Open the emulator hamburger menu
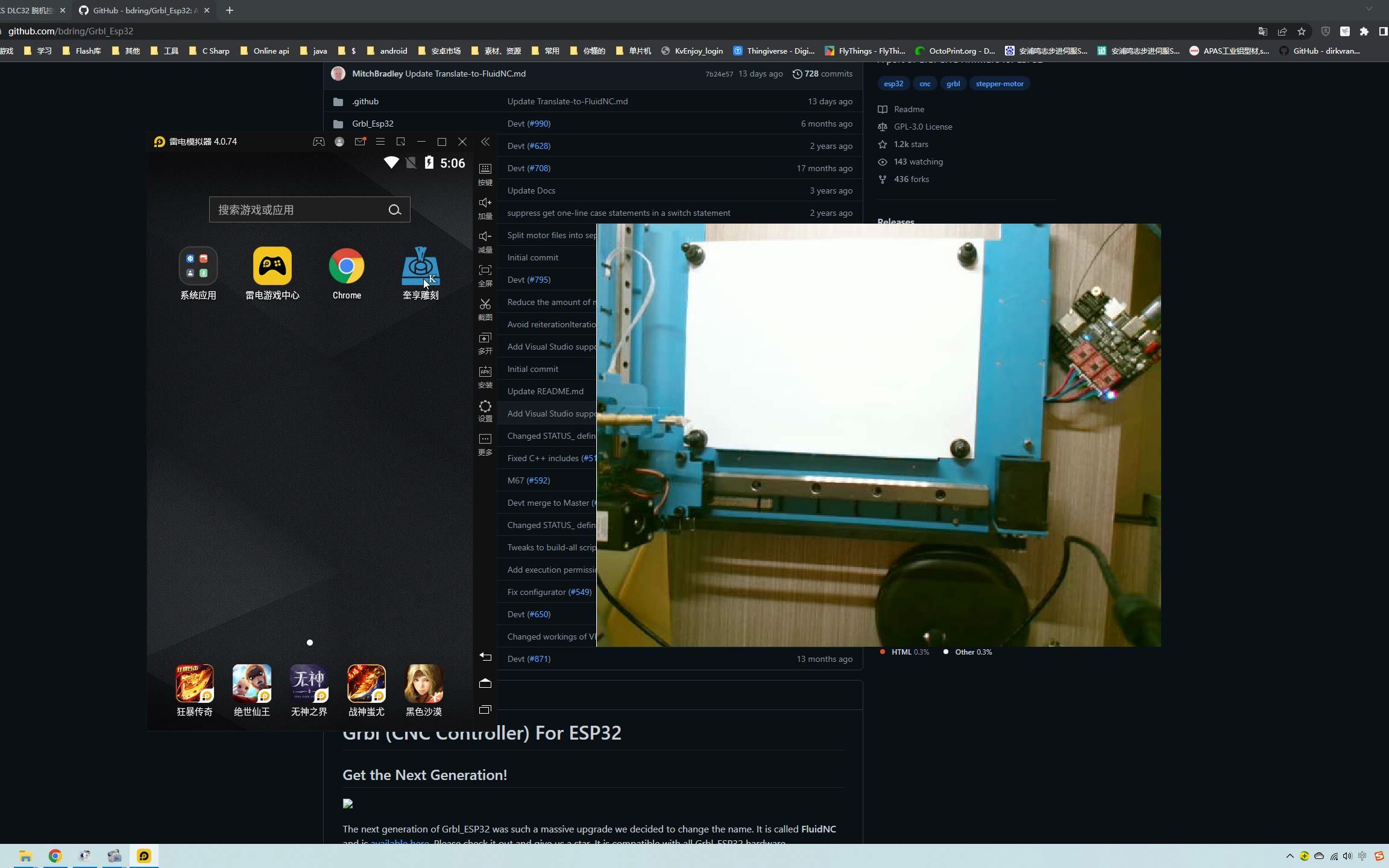The width and height of the screenshot is (1389, 868). click(x=380, y=142)
